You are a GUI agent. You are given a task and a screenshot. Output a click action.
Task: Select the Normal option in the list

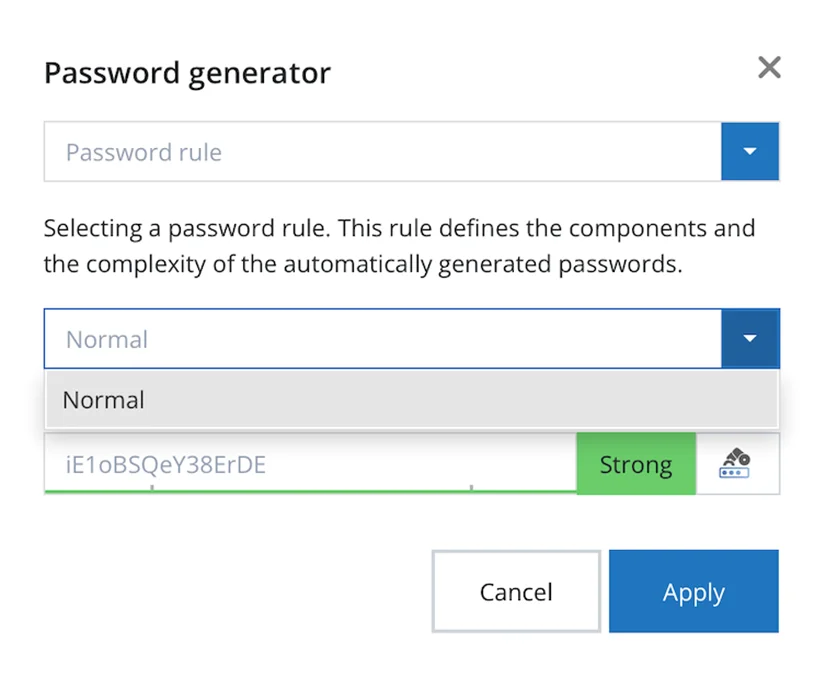click(x=411, y=399)
